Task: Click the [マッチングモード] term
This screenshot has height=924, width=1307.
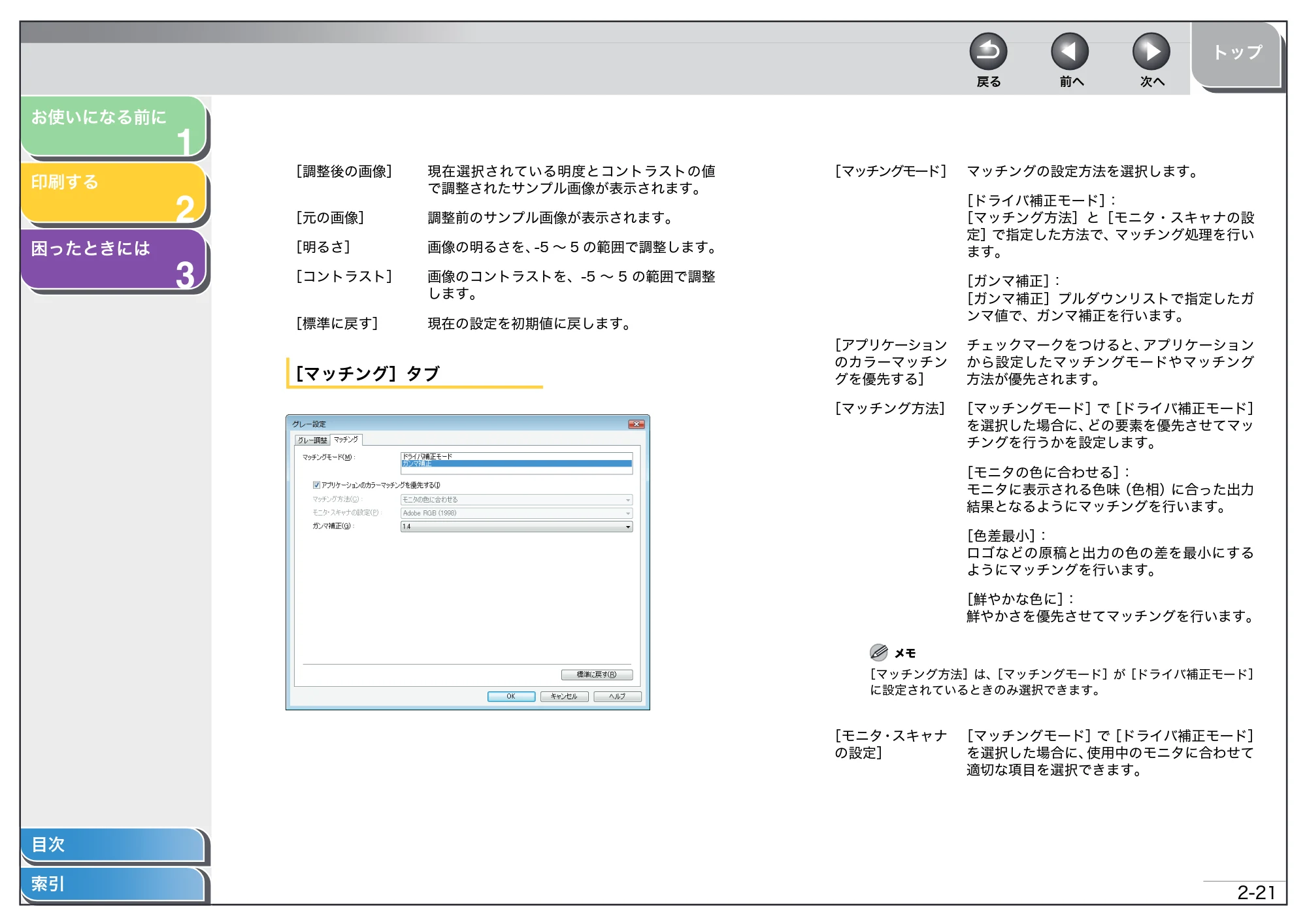Action: click(891, 171)
